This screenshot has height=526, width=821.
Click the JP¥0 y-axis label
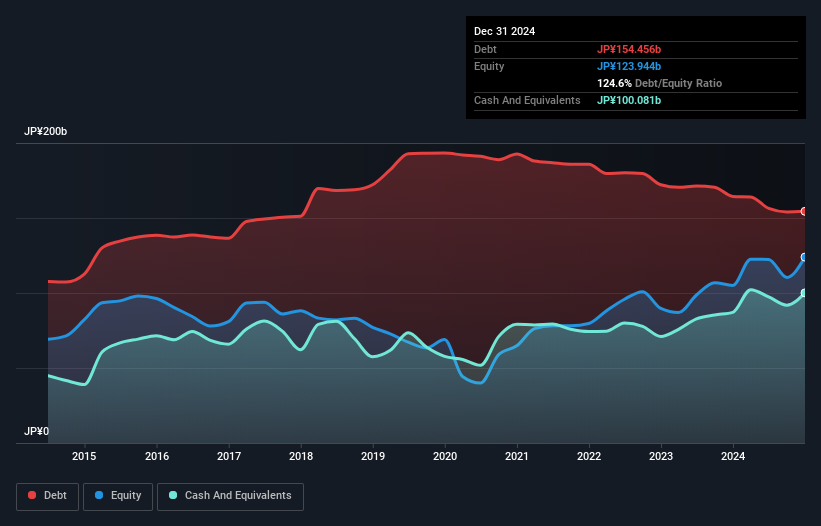pos(37,431)
